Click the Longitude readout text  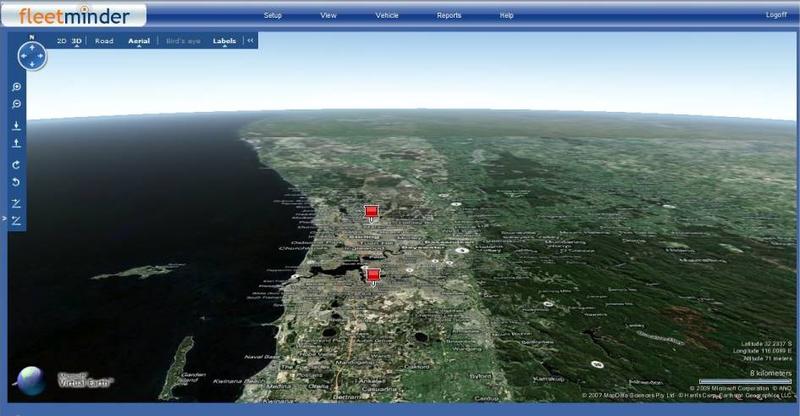click(x=763, y=351)
